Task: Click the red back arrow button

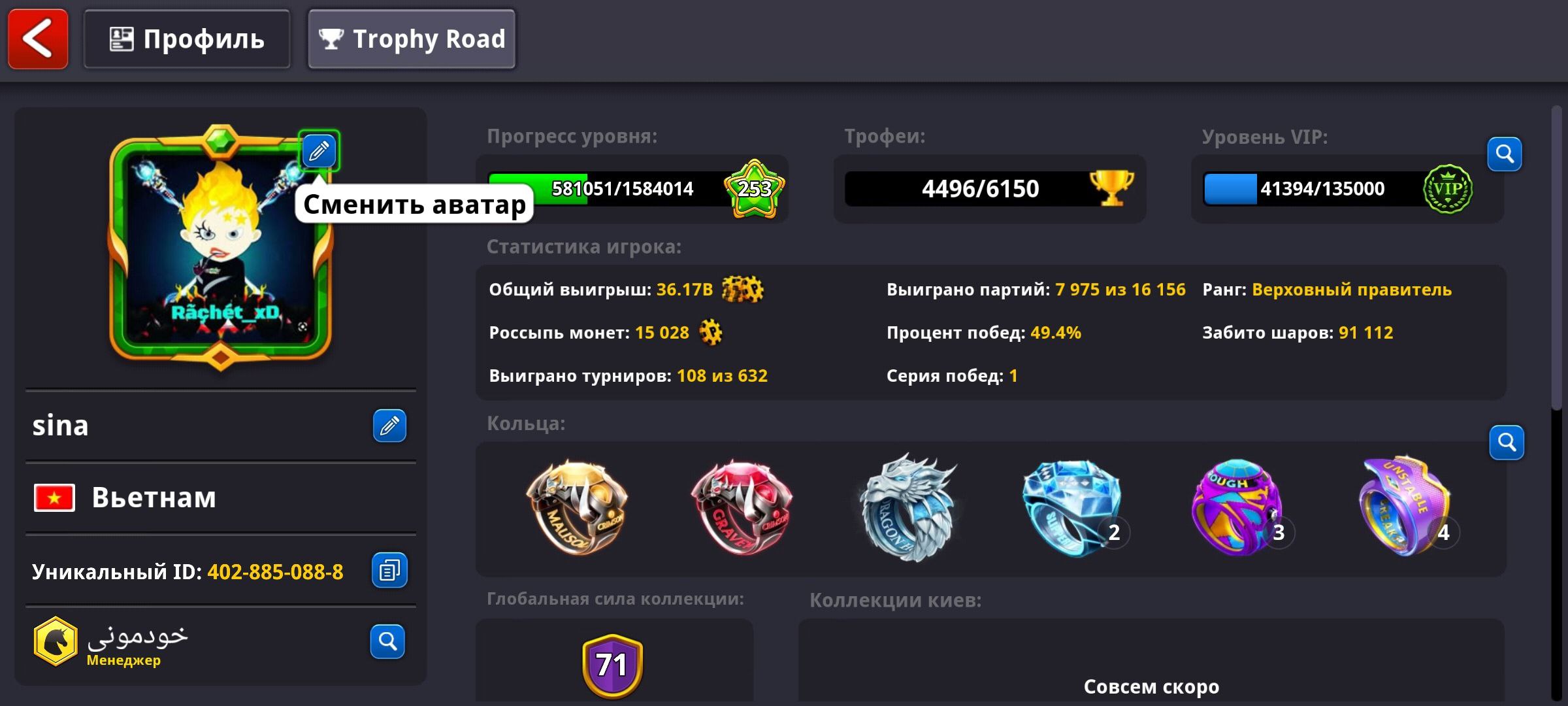Action: click(38, 39)
